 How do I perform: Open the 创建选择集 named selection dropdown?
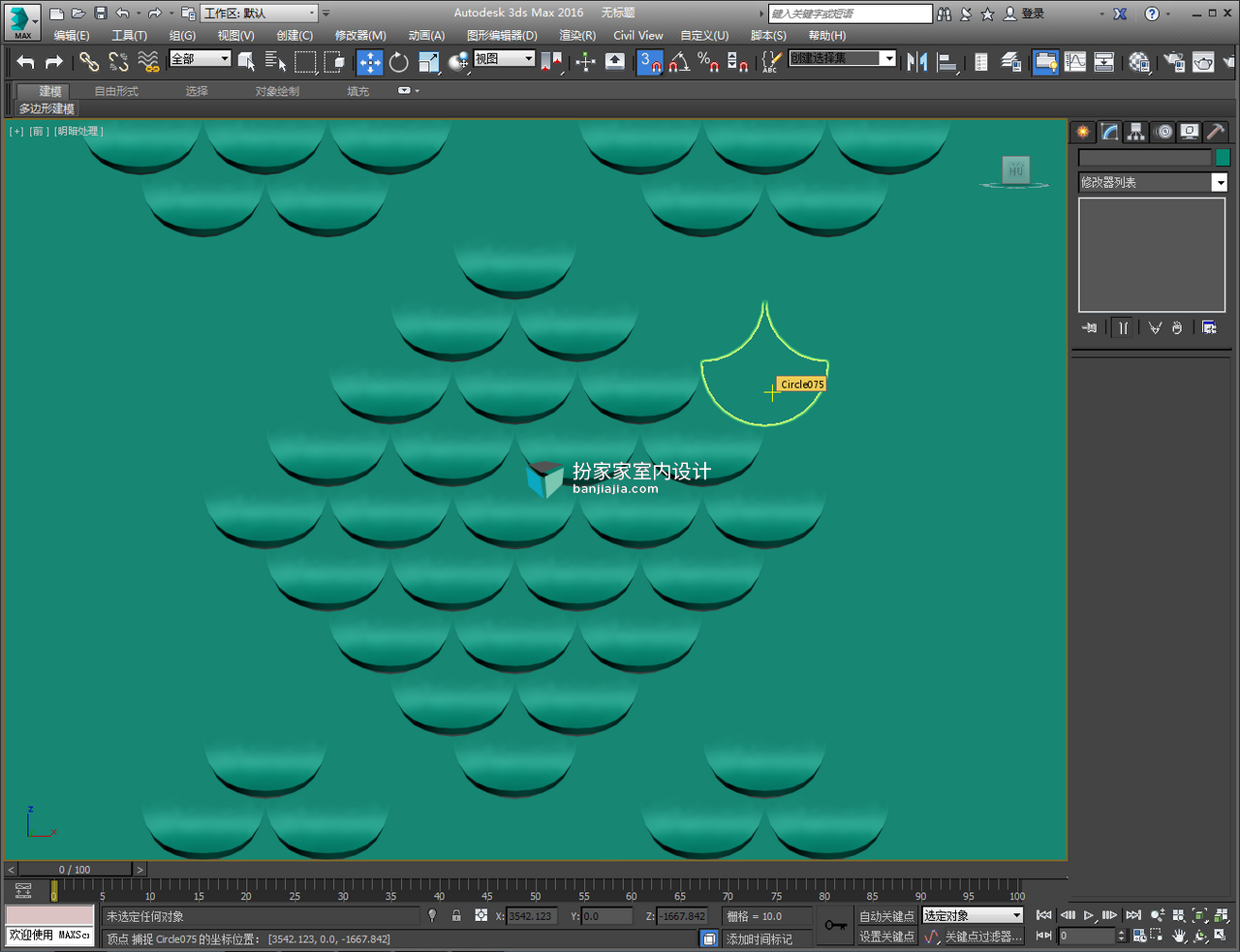(843, 59)
